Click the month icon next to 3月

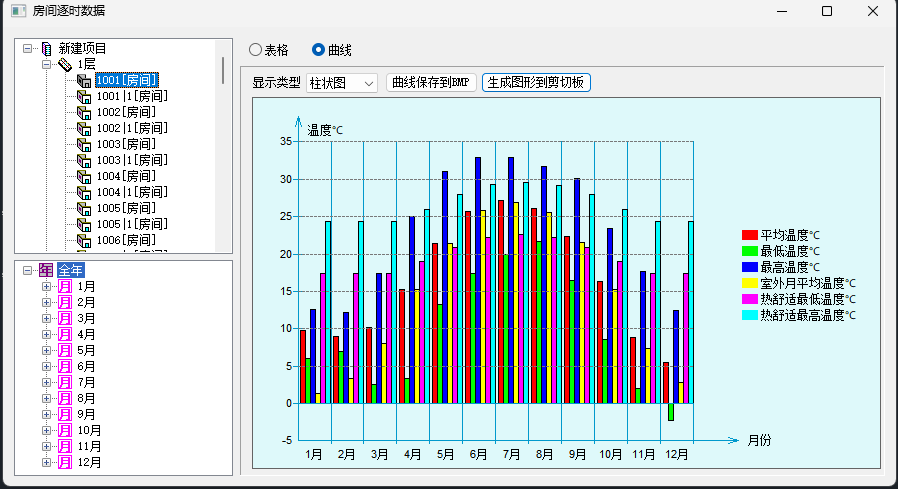pos(65,319)
